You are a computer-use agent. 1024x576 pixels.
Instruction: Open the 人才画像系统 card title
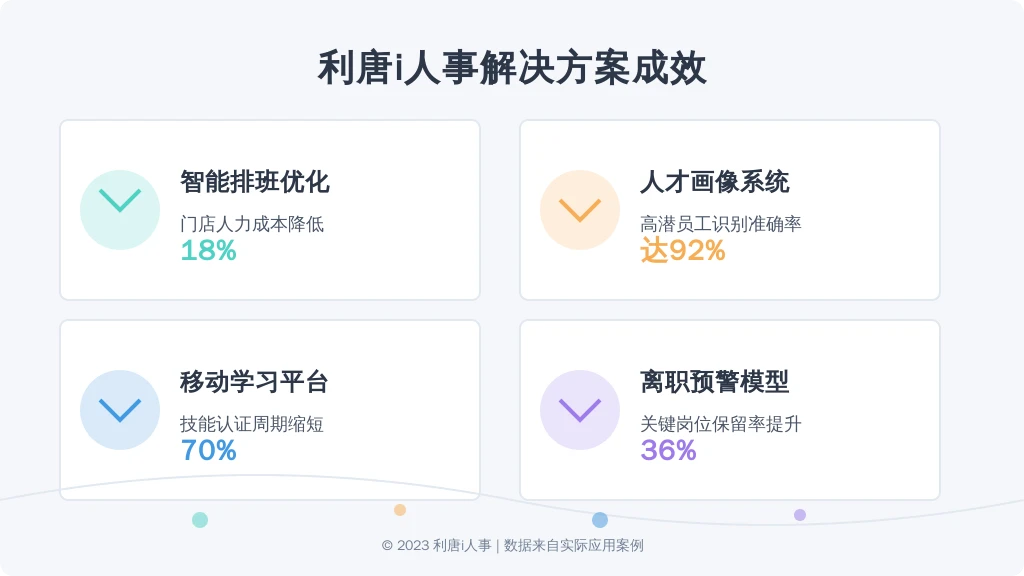coord(714,182)
